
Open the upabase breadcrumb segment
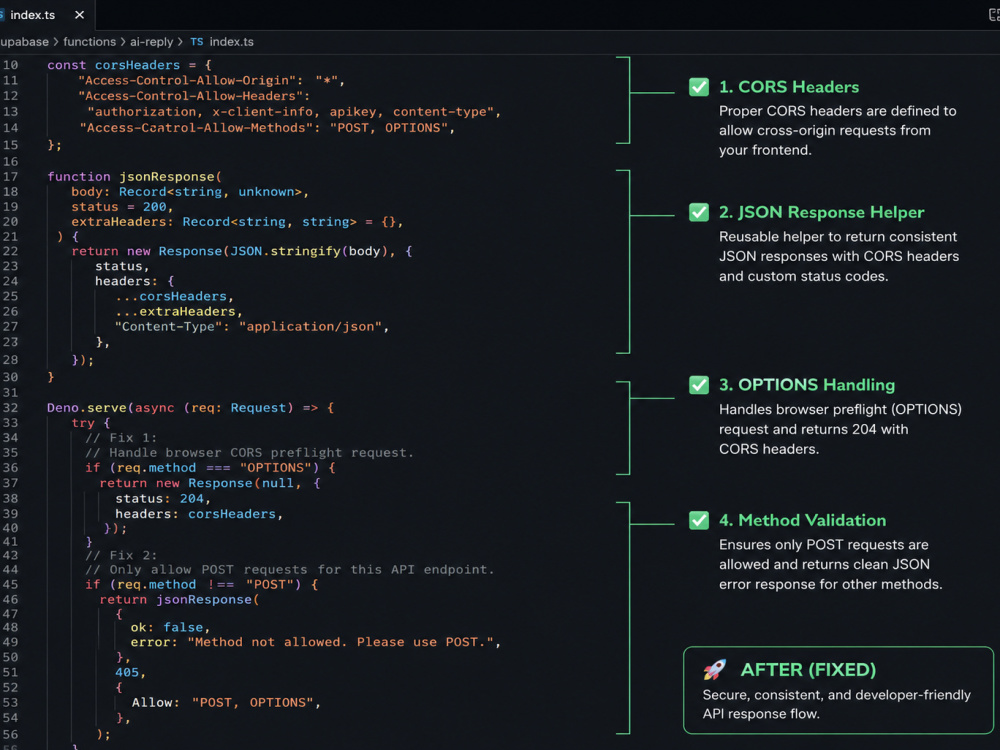[x=24, y=42]
